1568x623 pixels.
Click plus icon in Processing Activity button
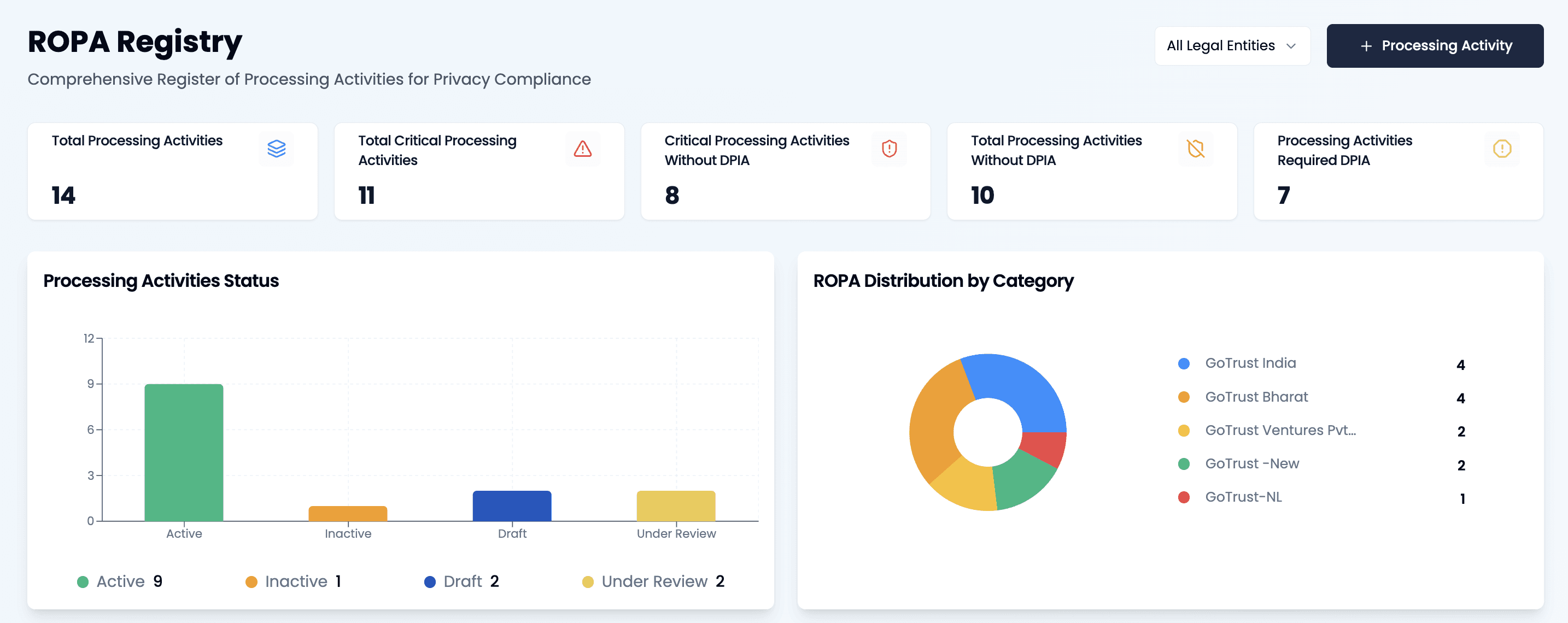click(1366, 46)
